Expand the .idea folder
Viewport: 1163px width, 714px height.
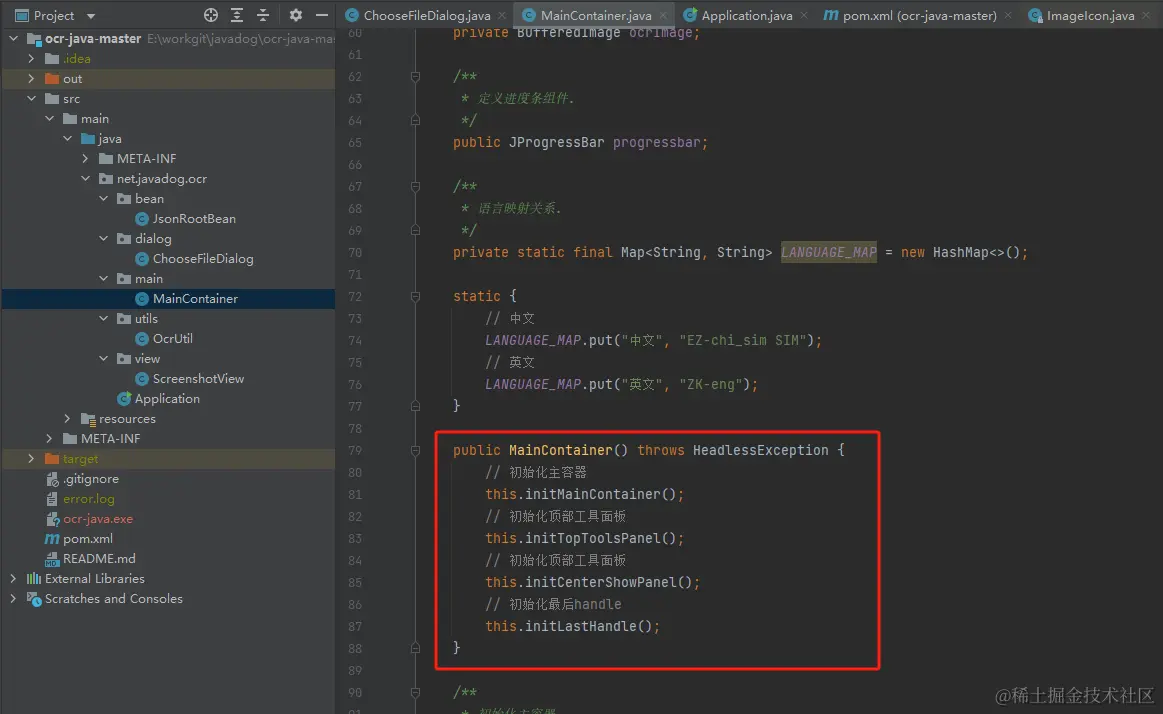point(31,58)
